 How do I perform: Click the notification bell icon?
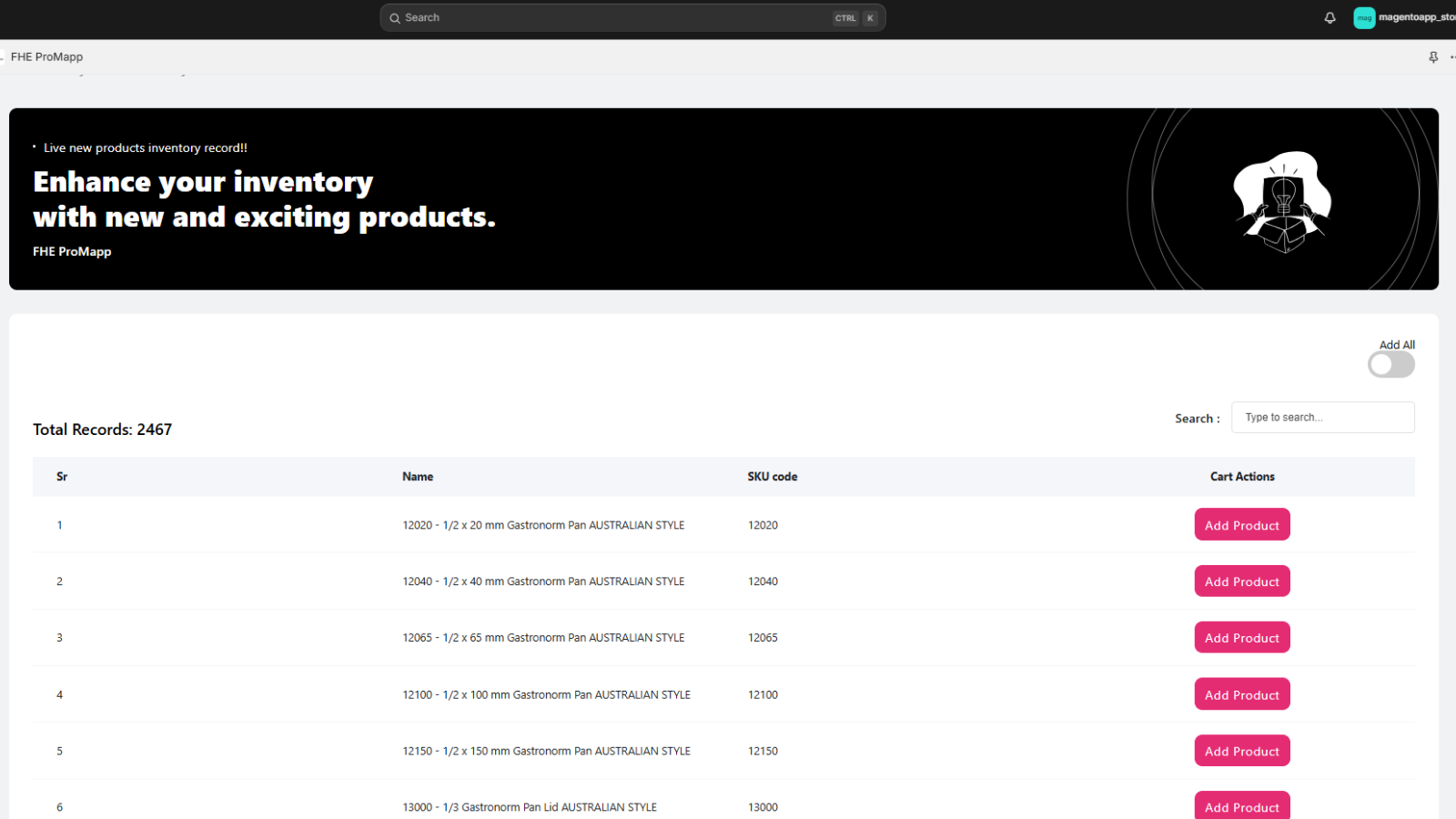[1330, 18]
